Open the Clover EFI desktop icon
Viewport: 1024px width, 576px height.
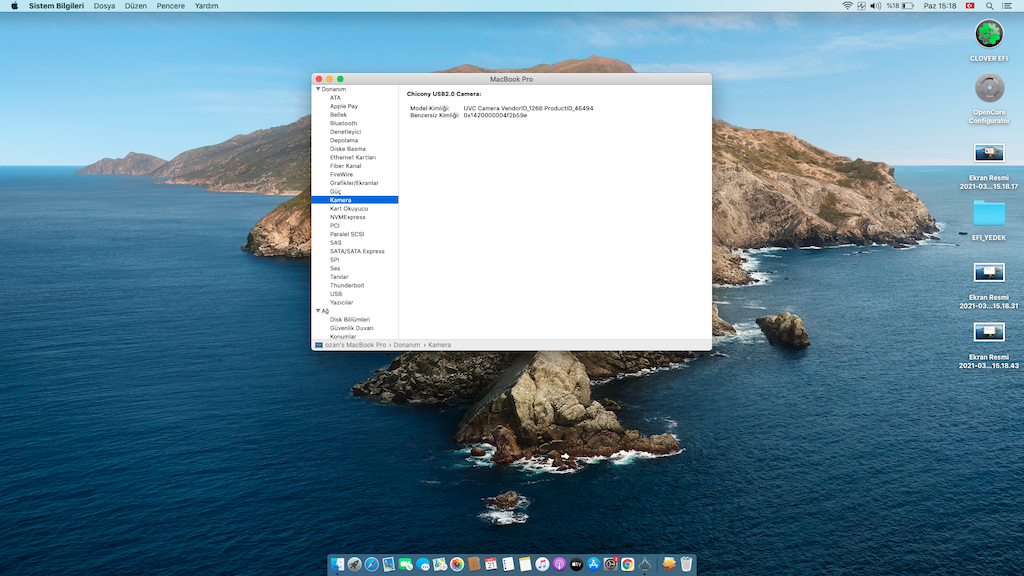point(988,34)
